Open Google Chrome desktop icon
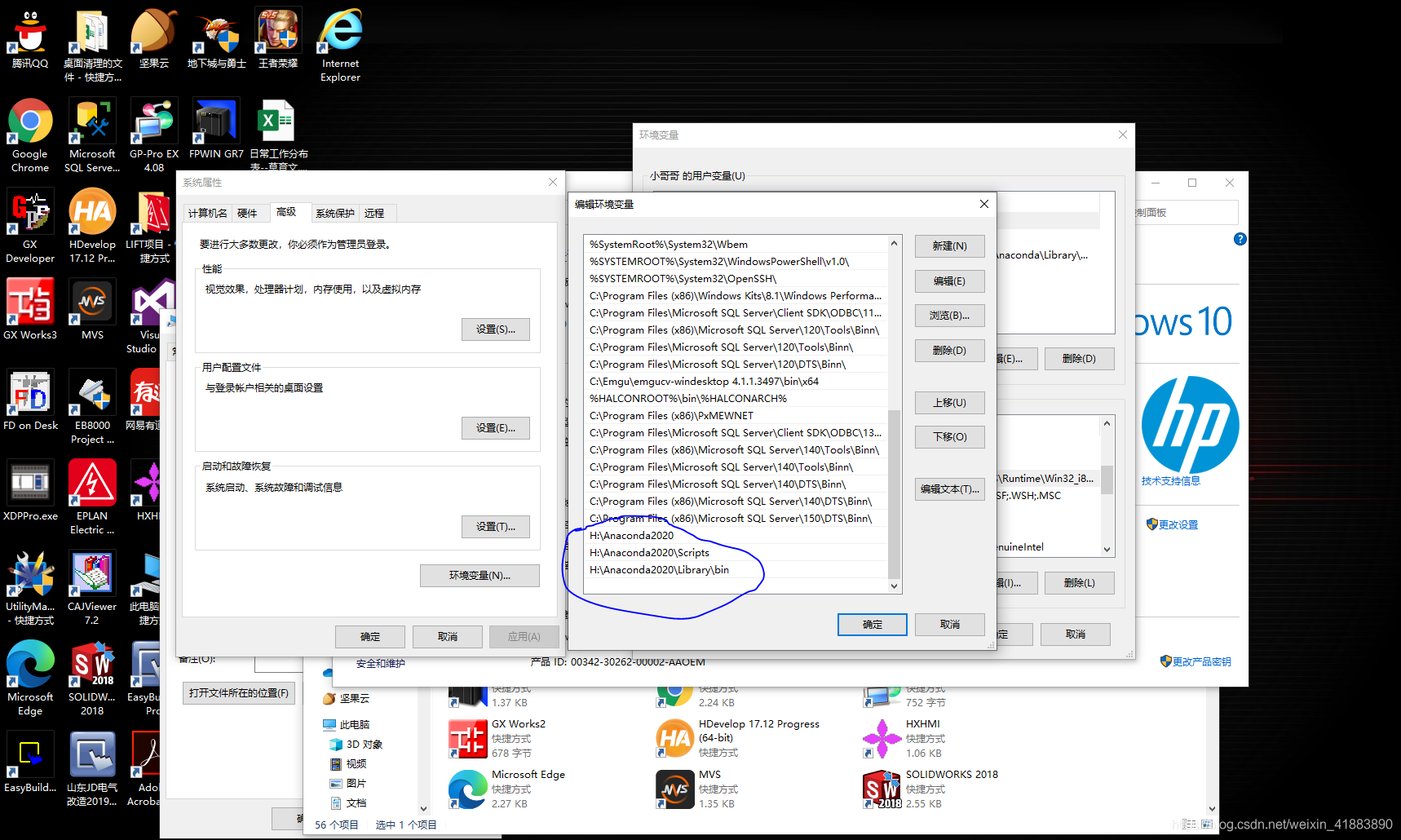Screen dimensions: 1401x840 [30, 135]
